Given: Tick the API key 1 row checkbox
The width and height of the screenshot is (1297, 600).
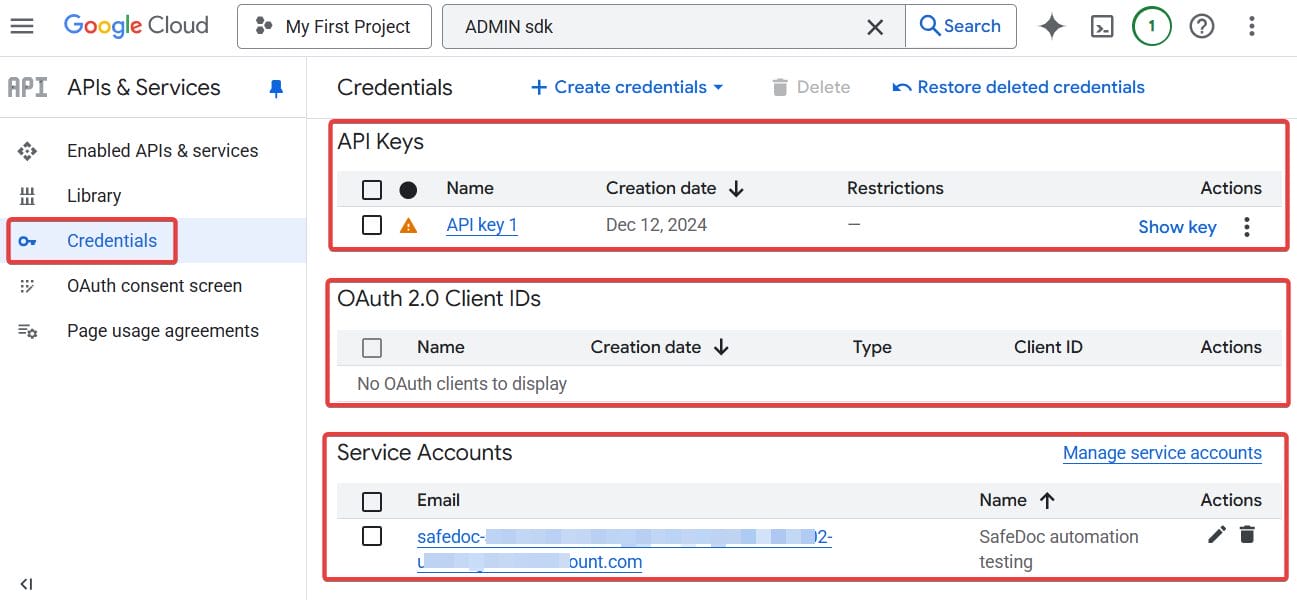Looking at the screenshot, I should 372,225.
